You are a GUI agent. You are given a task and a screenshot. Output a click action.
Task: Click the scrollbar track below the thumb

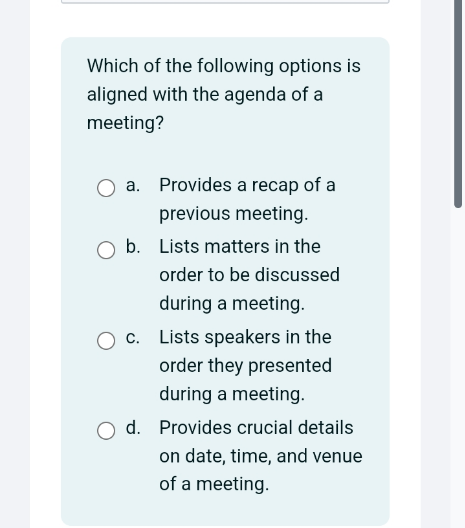click(458, 367)
